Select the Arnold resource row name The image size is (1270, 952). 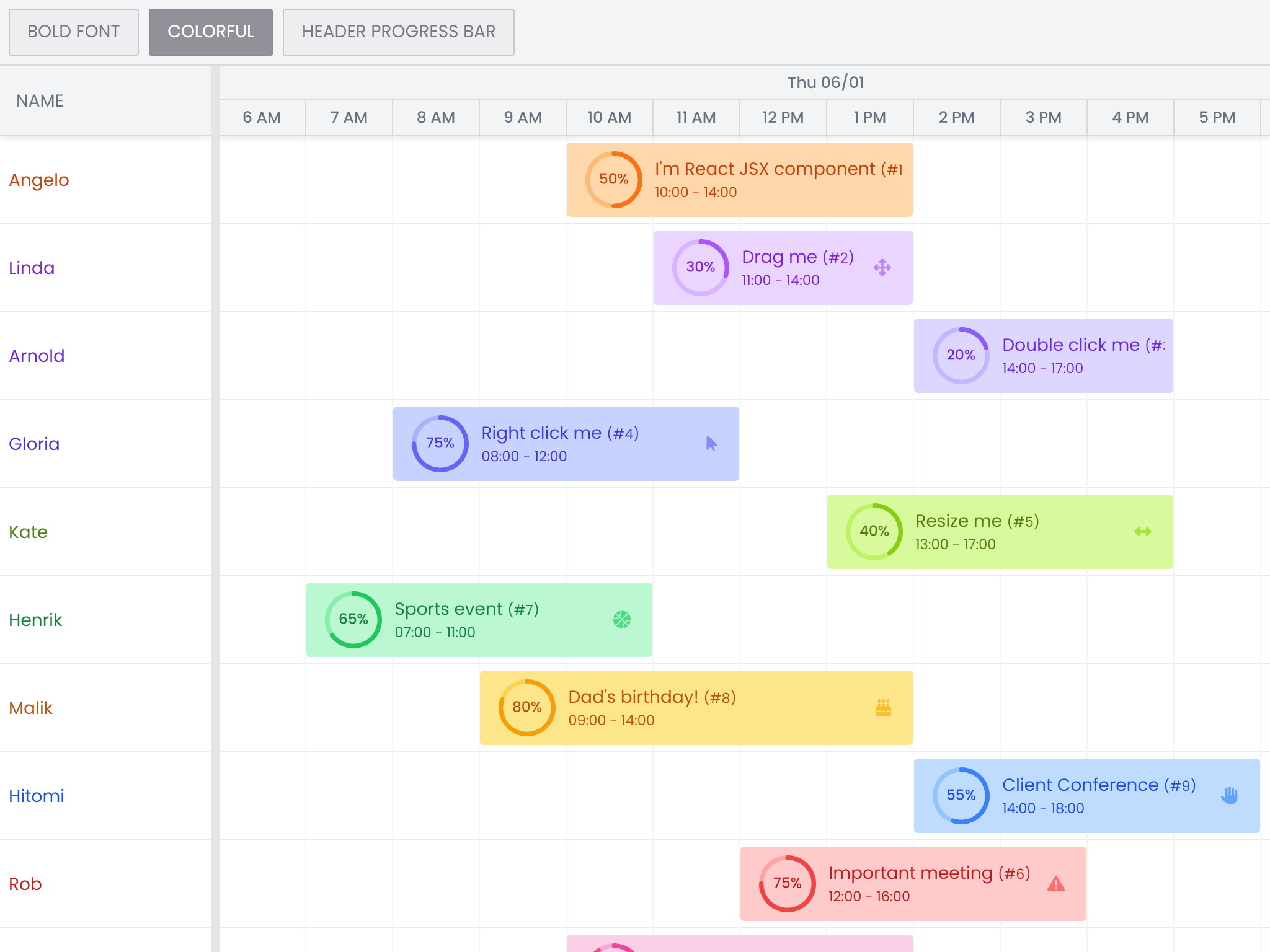pyautogui.click(x=37, y=356)
